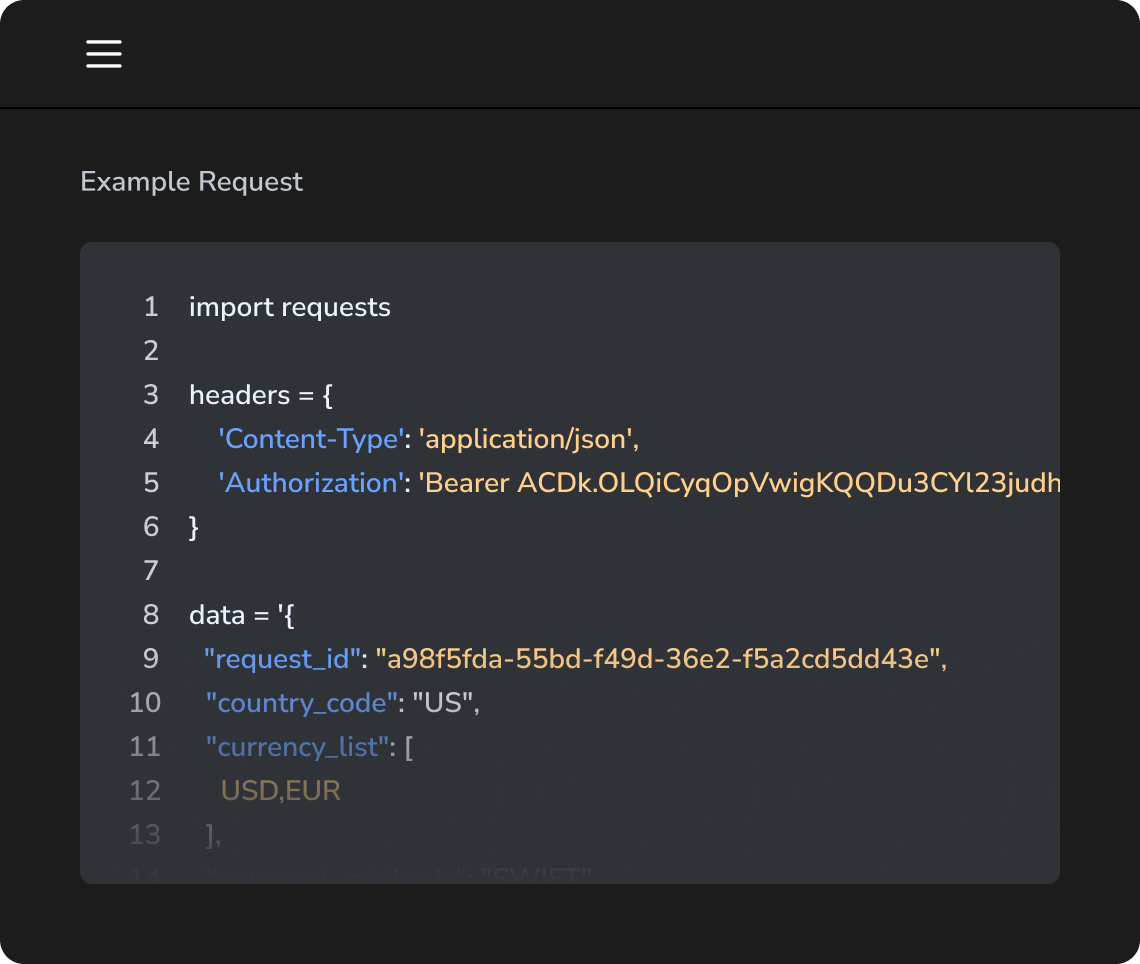
Task: Click the 'headers = {' line
Action: [x=260, y=395]
